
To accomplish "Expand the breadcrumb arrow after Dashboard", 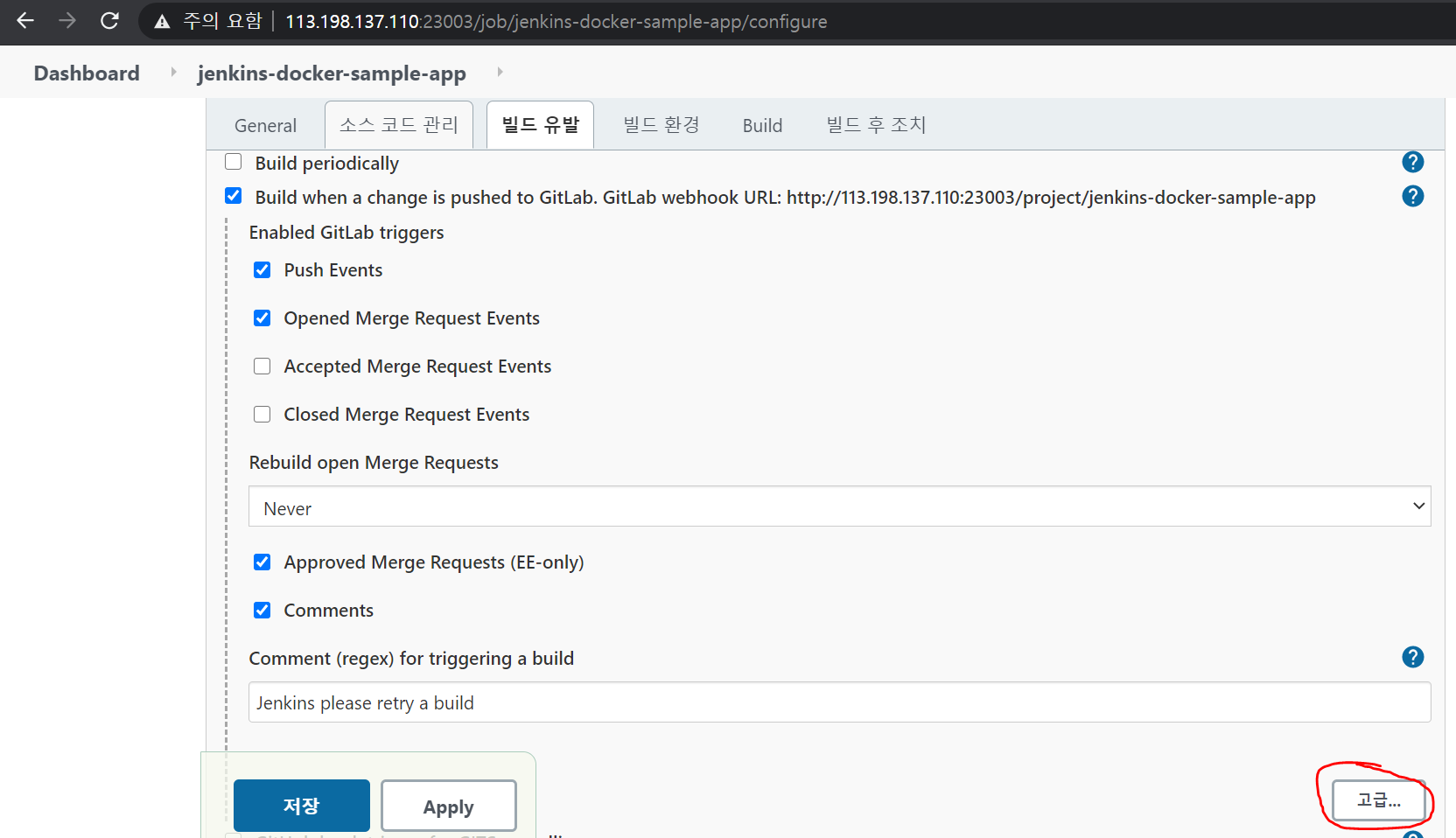I will 173,72.
